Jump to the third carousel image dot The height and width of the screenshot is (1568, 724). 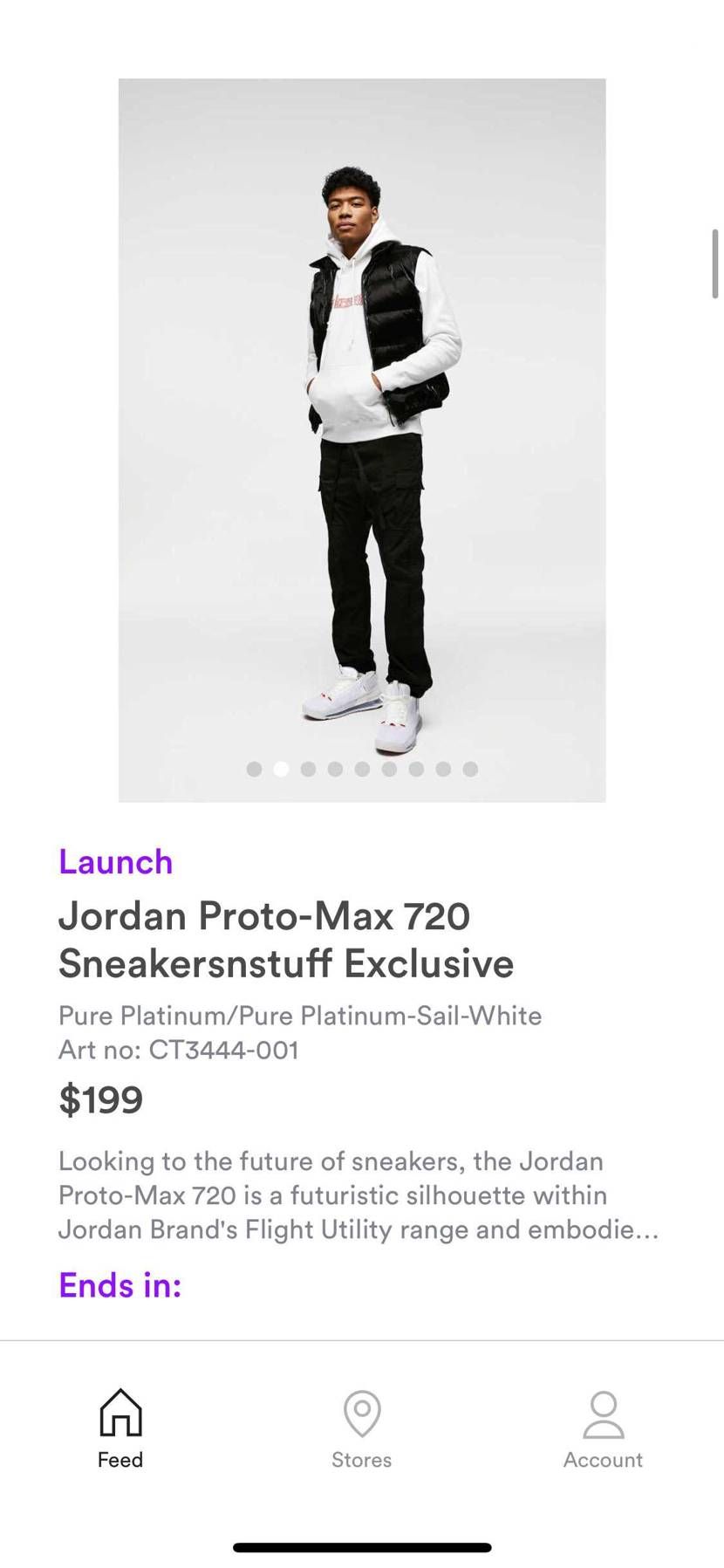[x=308, y=769]
